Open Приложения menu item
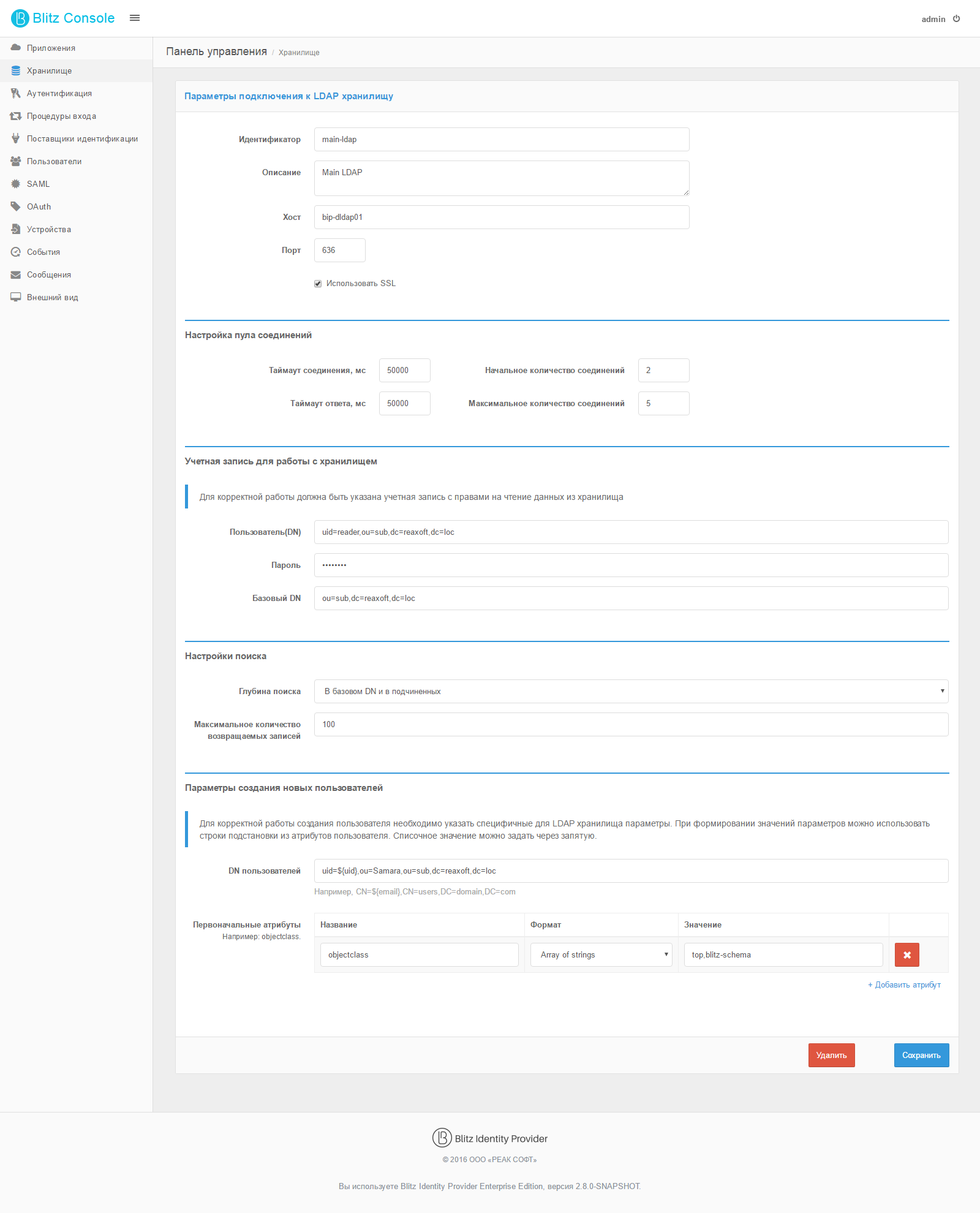This screenshot has width=980, height=1213. [x=76, y=48]
